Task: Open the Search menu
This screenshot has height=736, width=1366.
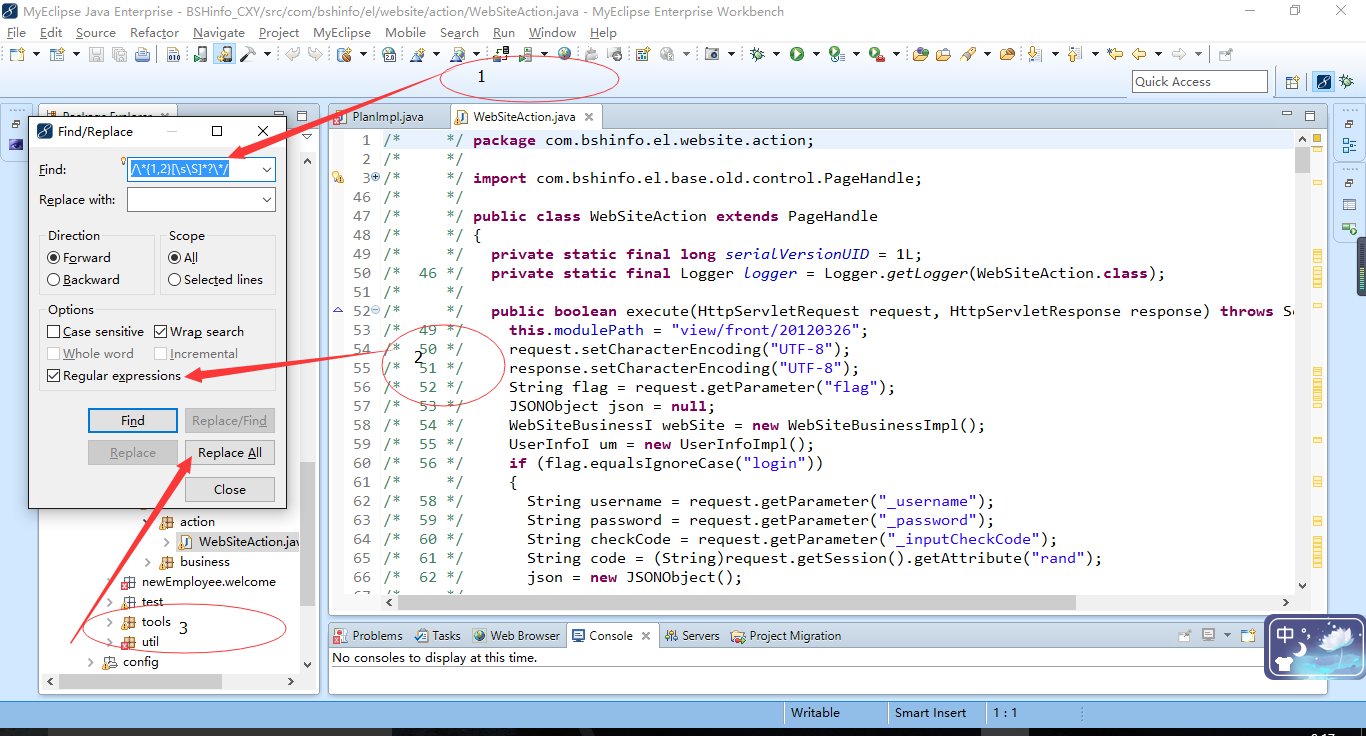Action: pos(459,32)
